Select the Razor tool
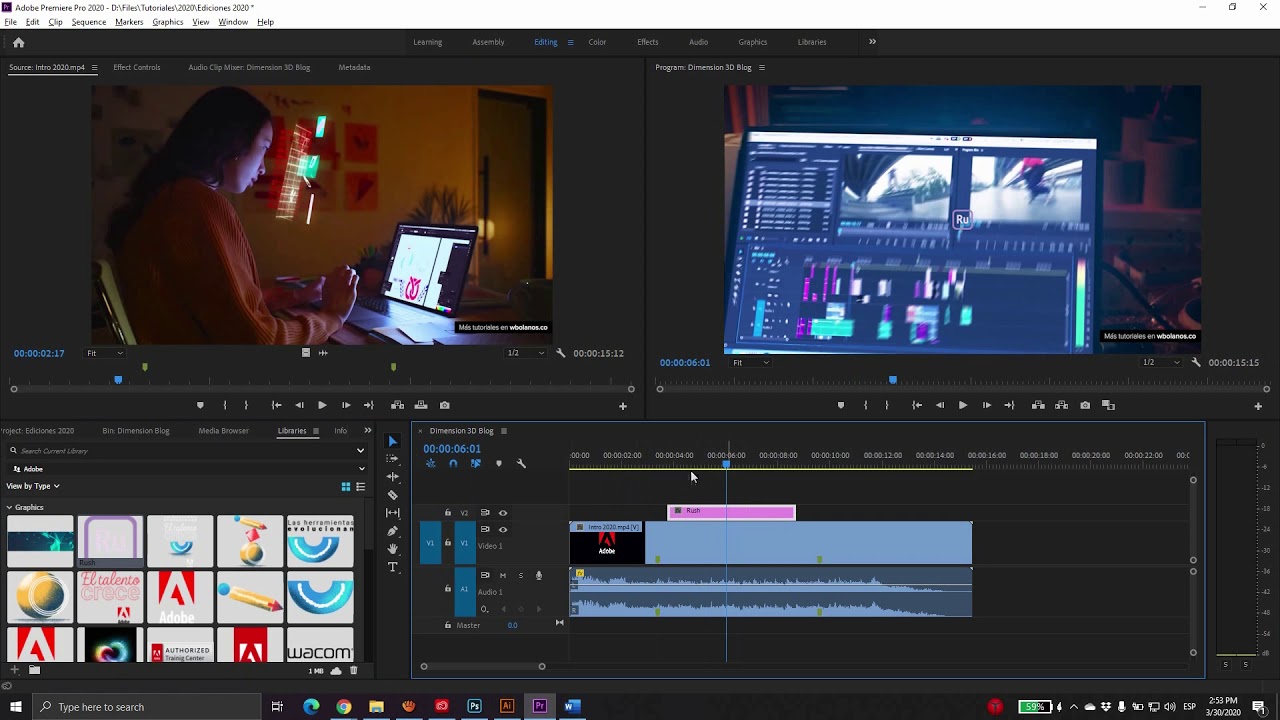Viewport: 1280px width, 720px height. point(392,495)
